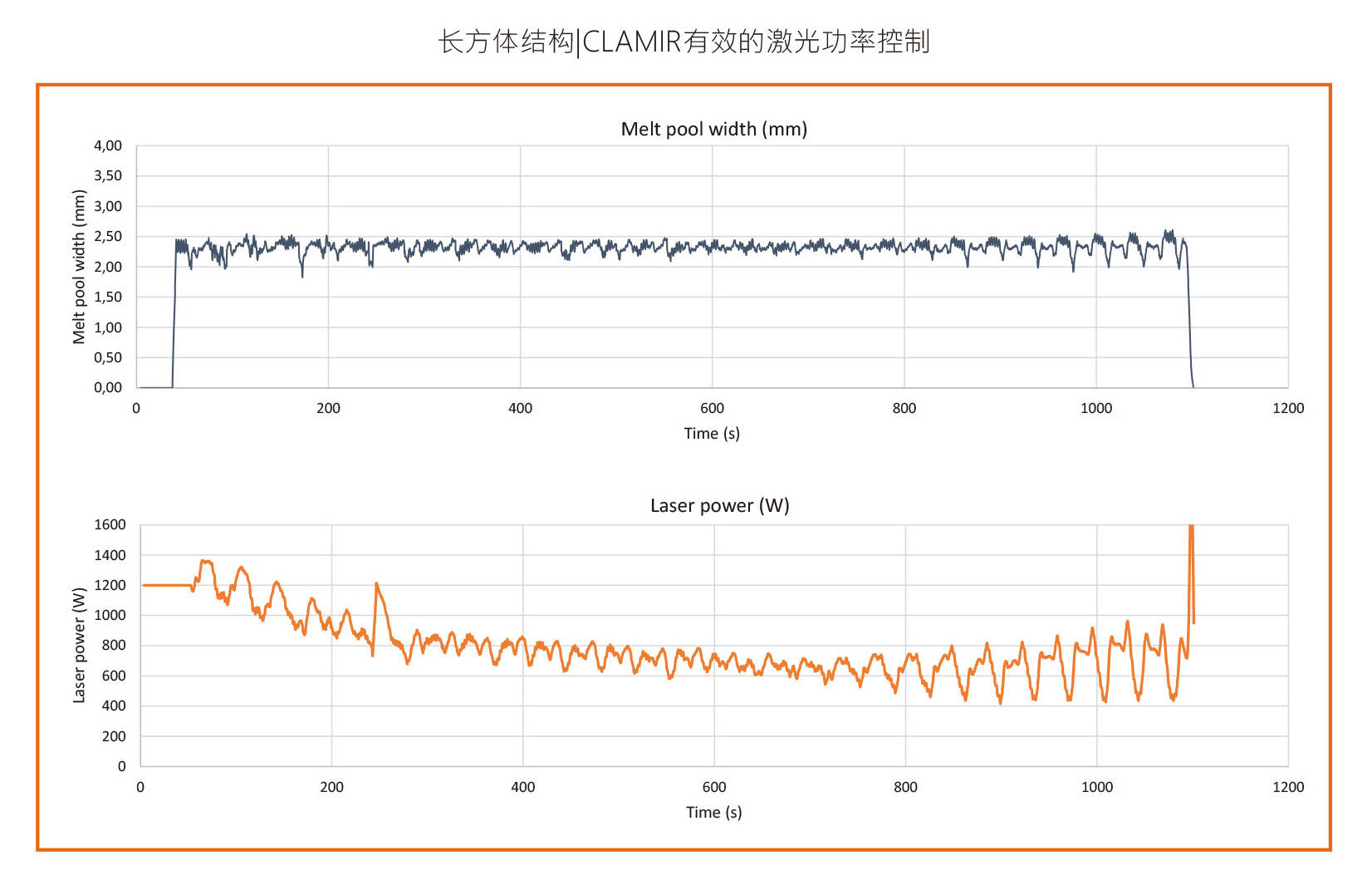Click the laser chart's y-axis '0' tick
This screenshot has height=875, width=1372.
point(122,766)
